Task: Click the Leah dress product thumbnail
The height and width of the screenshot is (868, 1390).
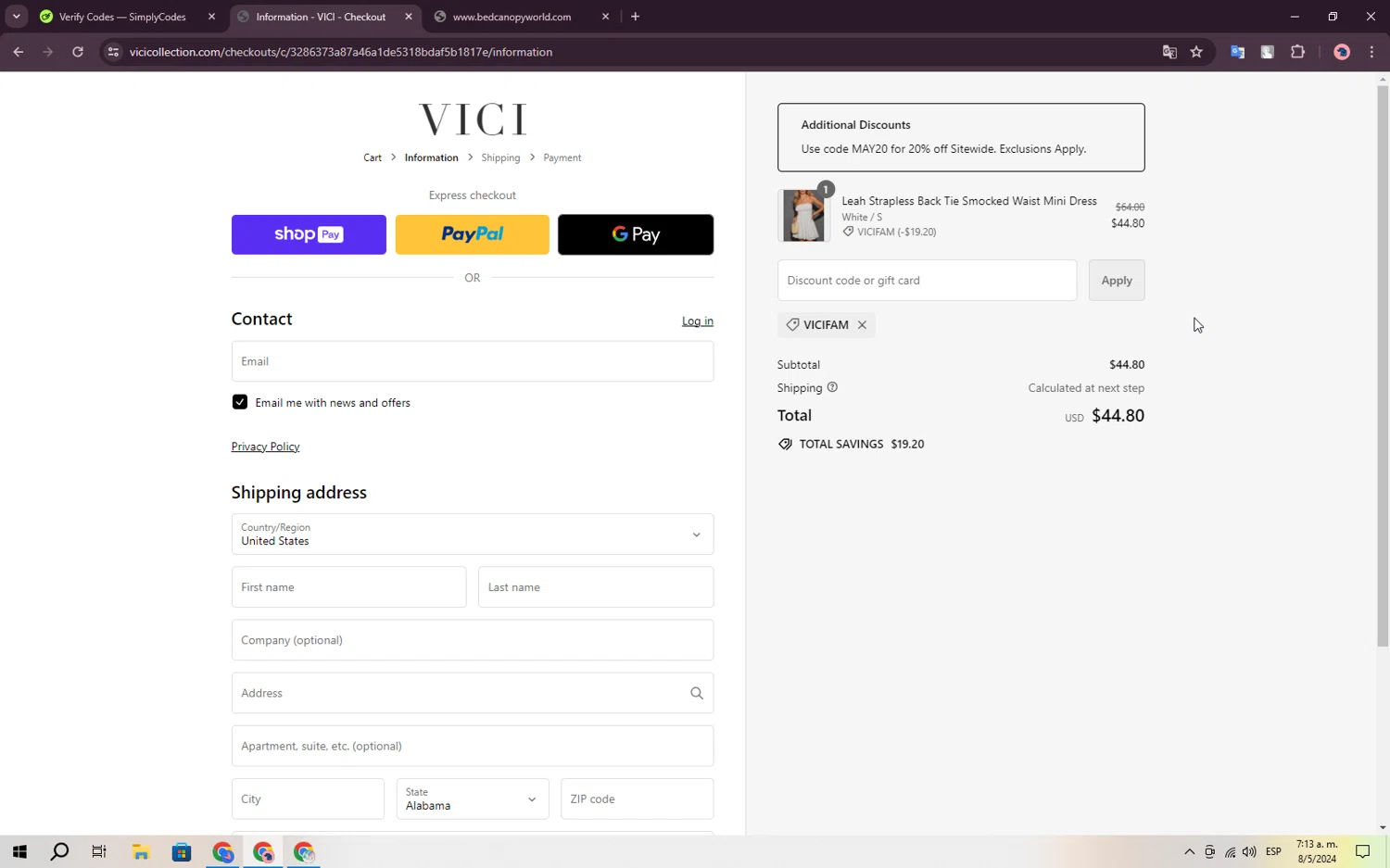Action: [803, 216]
